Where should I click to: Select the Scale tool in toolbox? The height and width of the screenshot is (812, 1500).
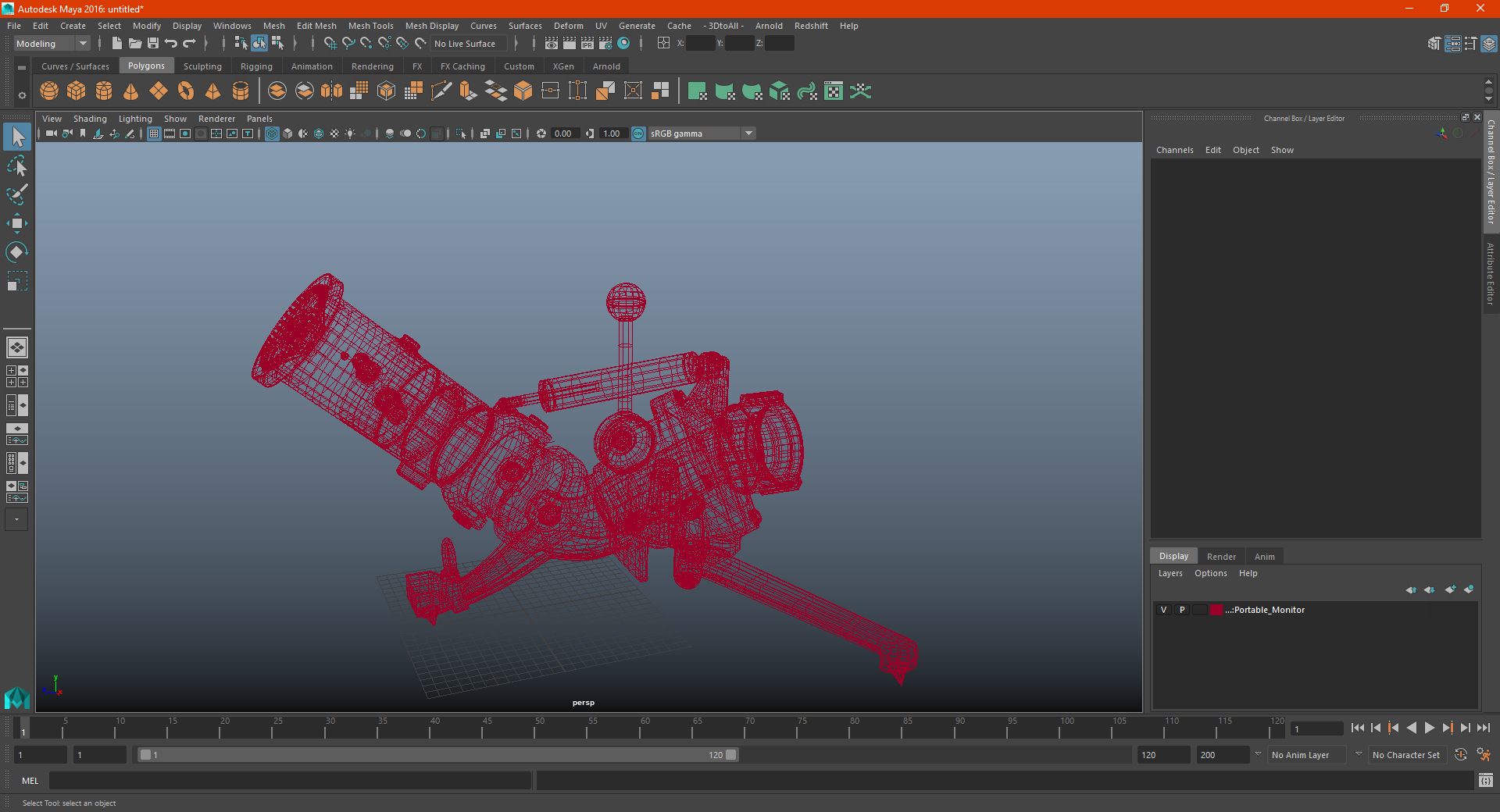pos(16,281)
